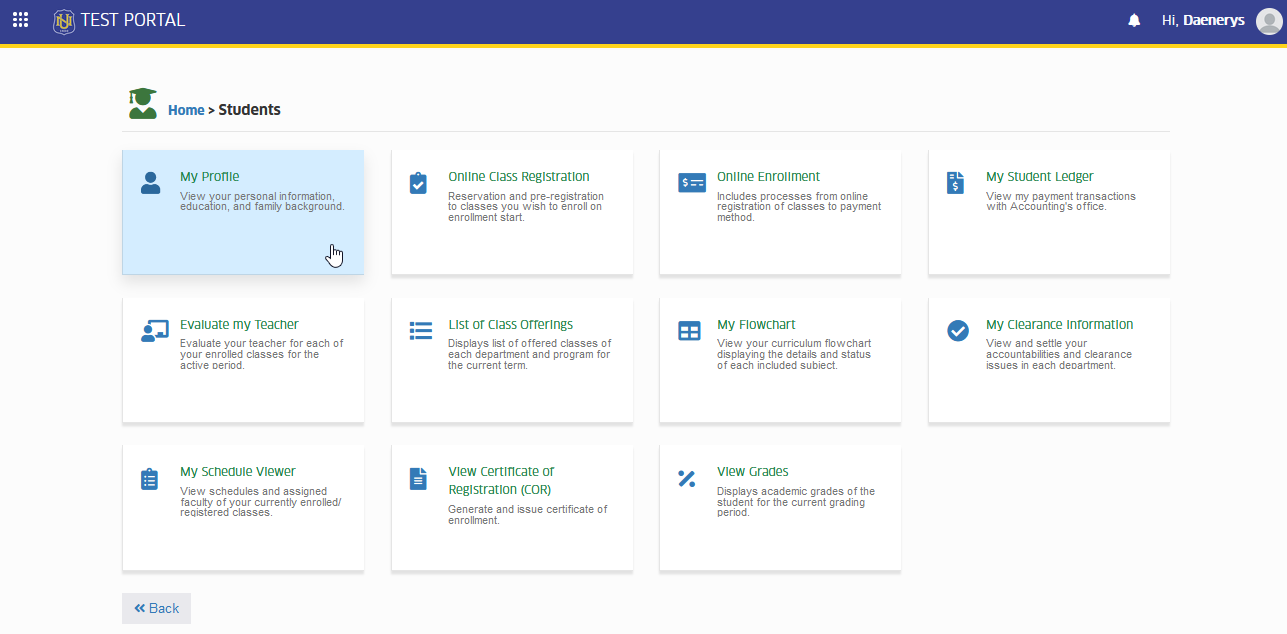Click the Back button
The width and height of the screenshot is (1287, 634).
[x=156, y=608]
